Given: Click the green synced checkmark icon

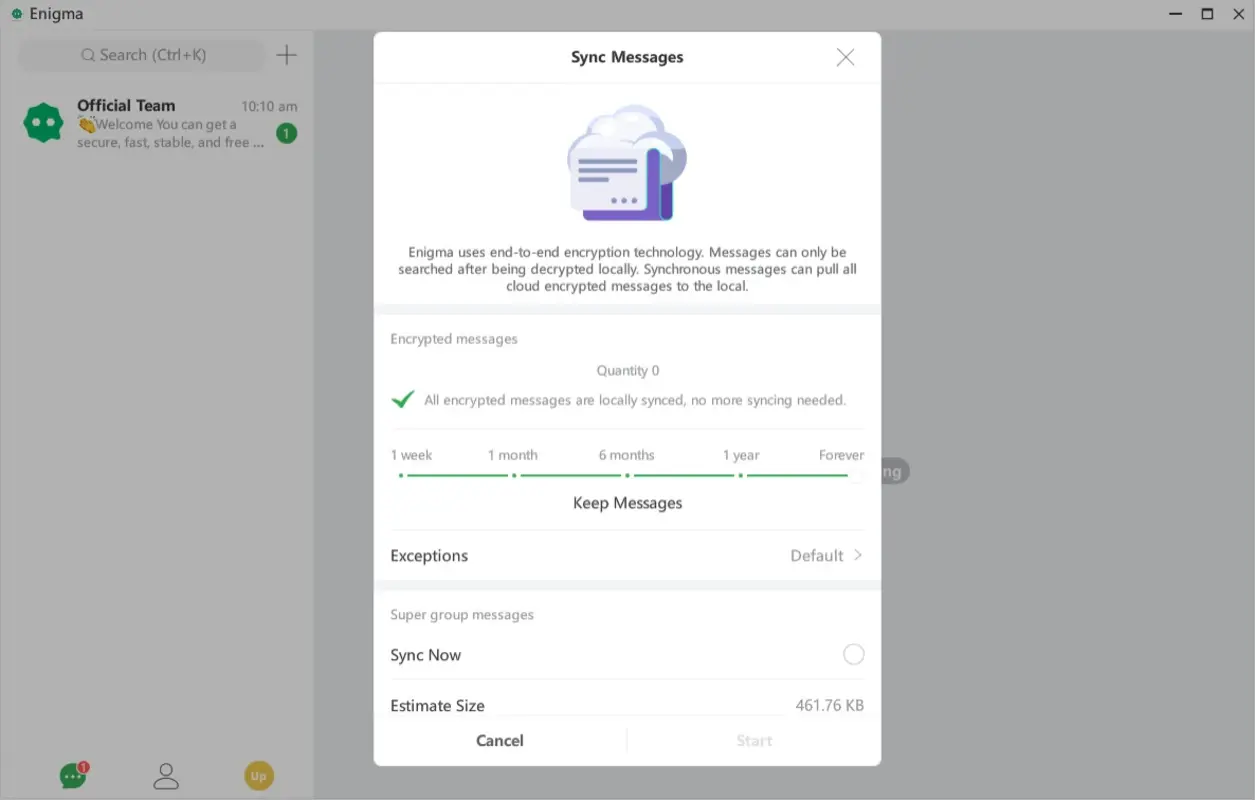Looking at the screenshot, I should click(x=402, y=398).
